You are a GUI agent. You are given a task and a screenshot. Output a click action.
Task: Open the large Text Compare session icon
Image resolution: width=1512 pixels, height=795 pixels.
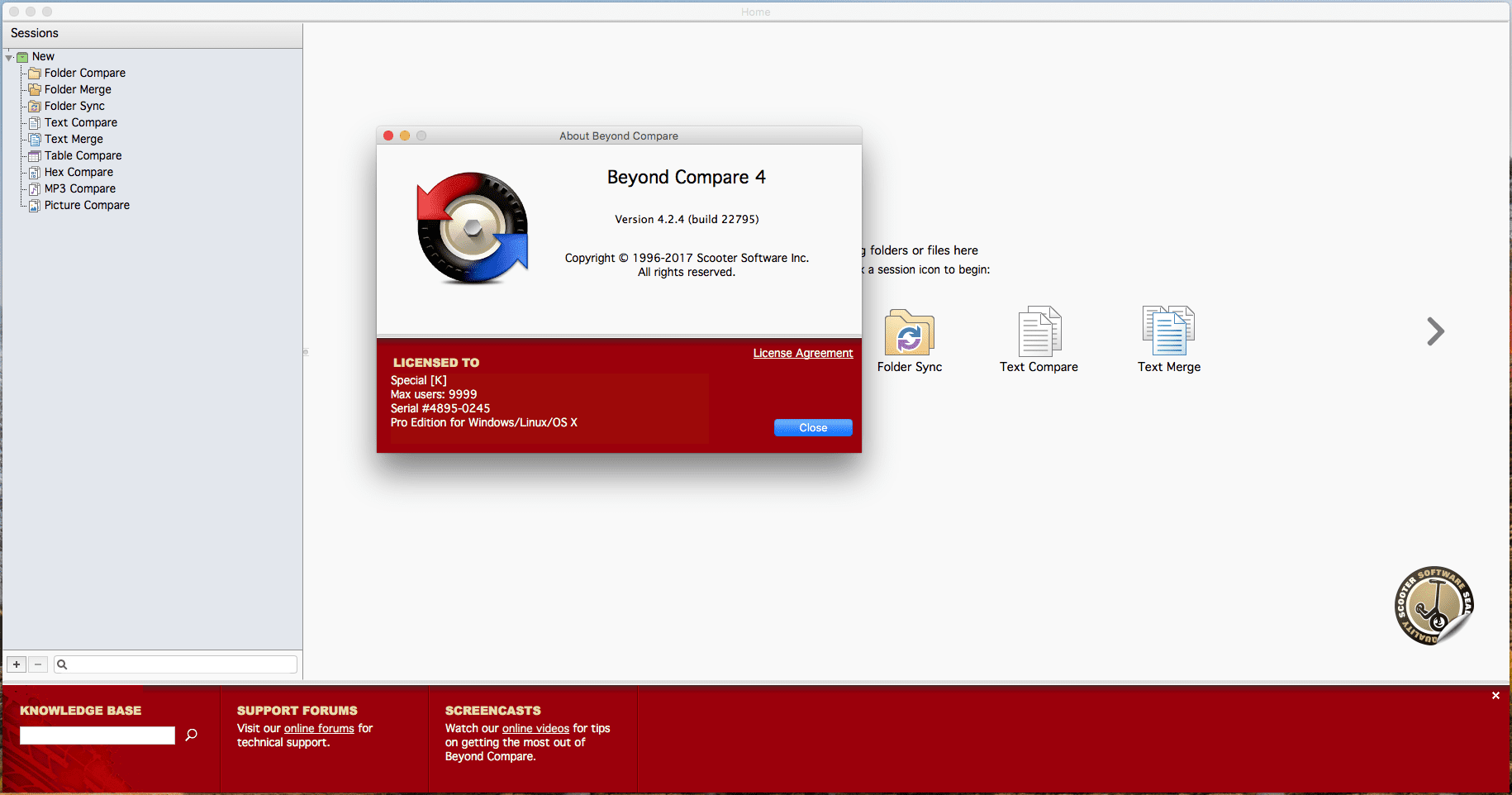(1039, 331)
